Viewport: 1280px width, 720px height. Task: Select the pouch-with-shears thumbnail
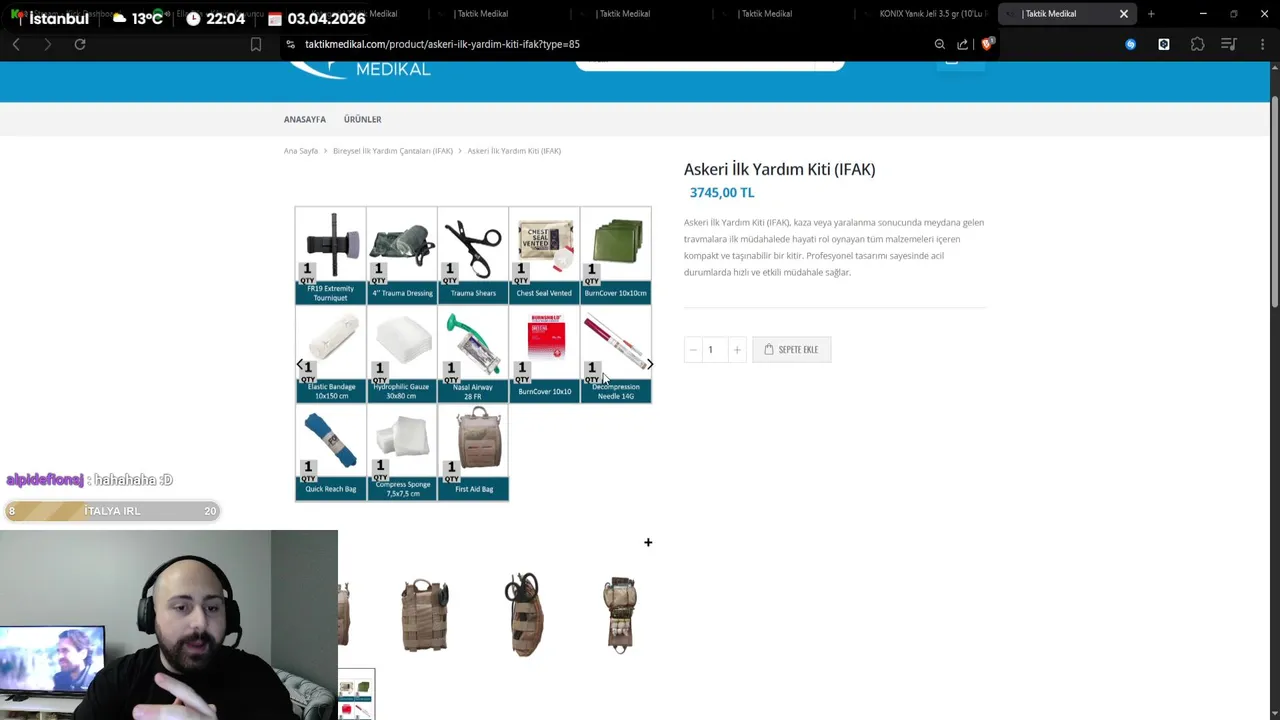coord(525,614)
